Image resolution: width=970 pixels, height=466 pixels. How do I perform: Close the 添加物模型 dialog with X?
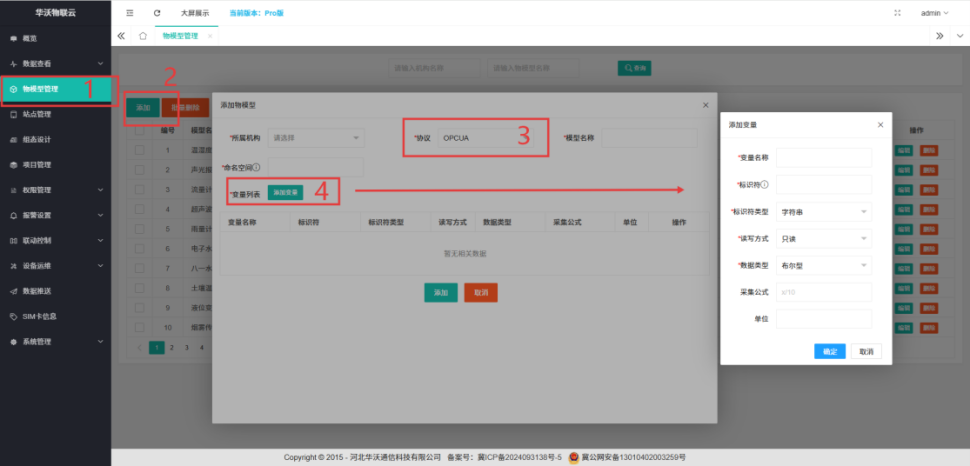click(x=704, y=105)
